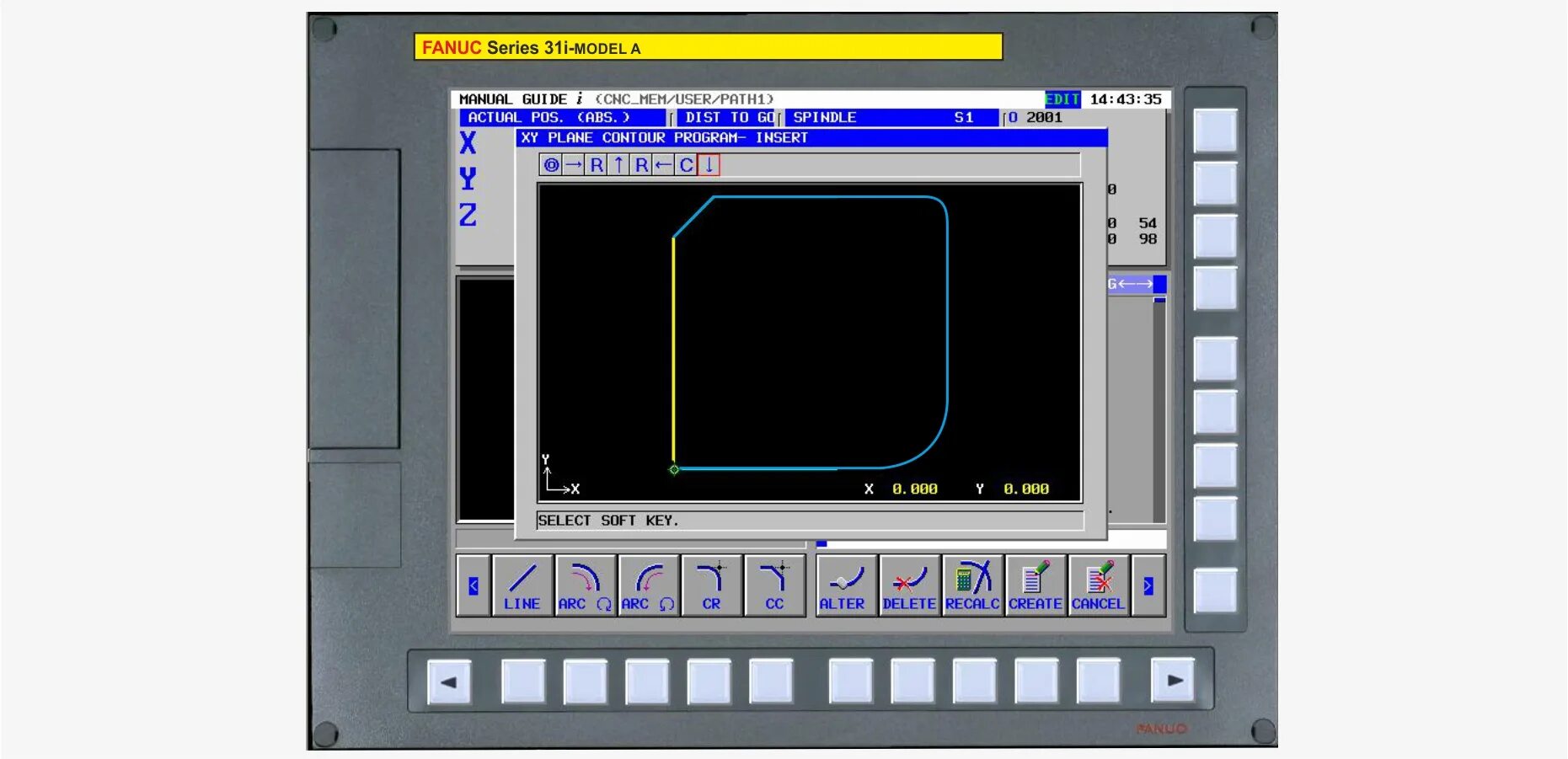Click the EDIT mode indicator
Viewport: 1568px width, 759px height.
point(1062,99)
